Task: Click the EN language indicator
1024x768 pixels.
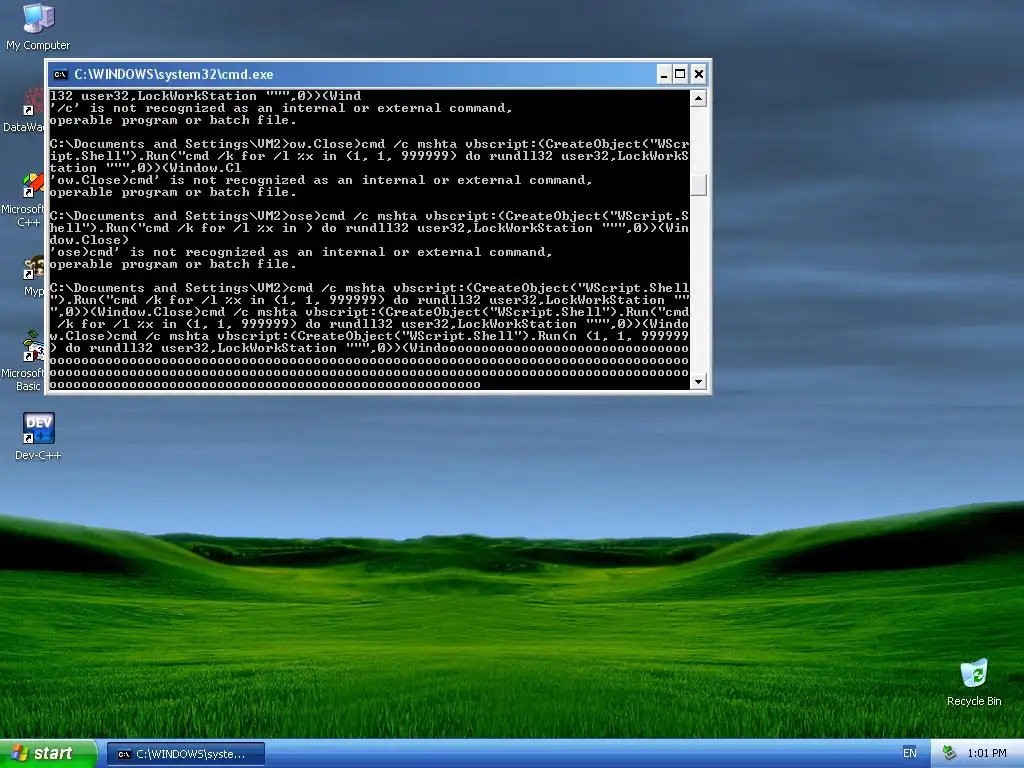Action: (x=910, y=753)
